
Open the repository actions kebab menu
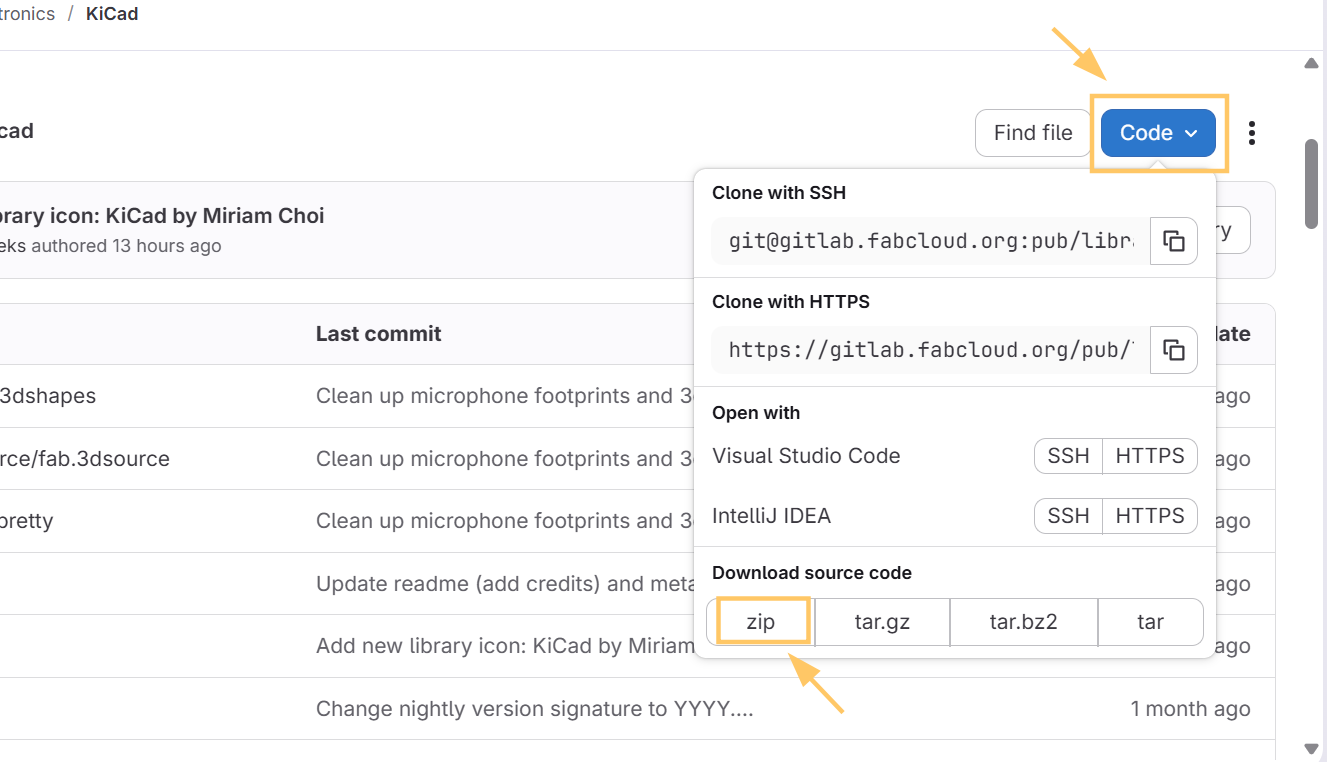[x=1251, y=132]
